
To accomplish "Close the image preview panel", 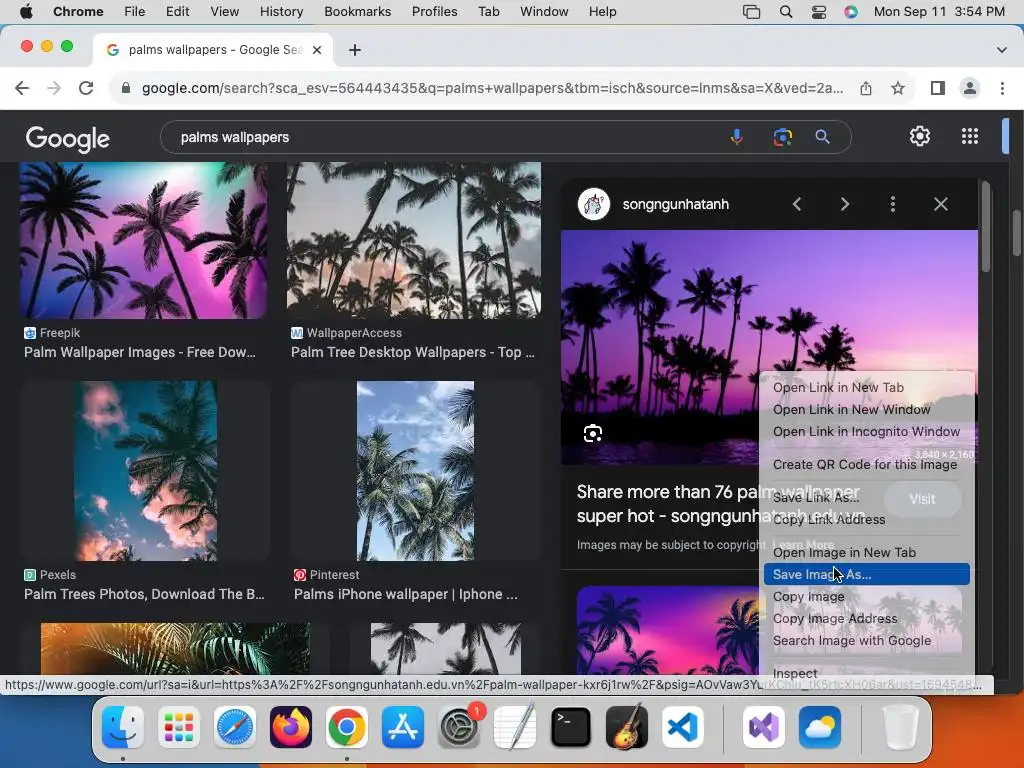I will click(940, 204).
